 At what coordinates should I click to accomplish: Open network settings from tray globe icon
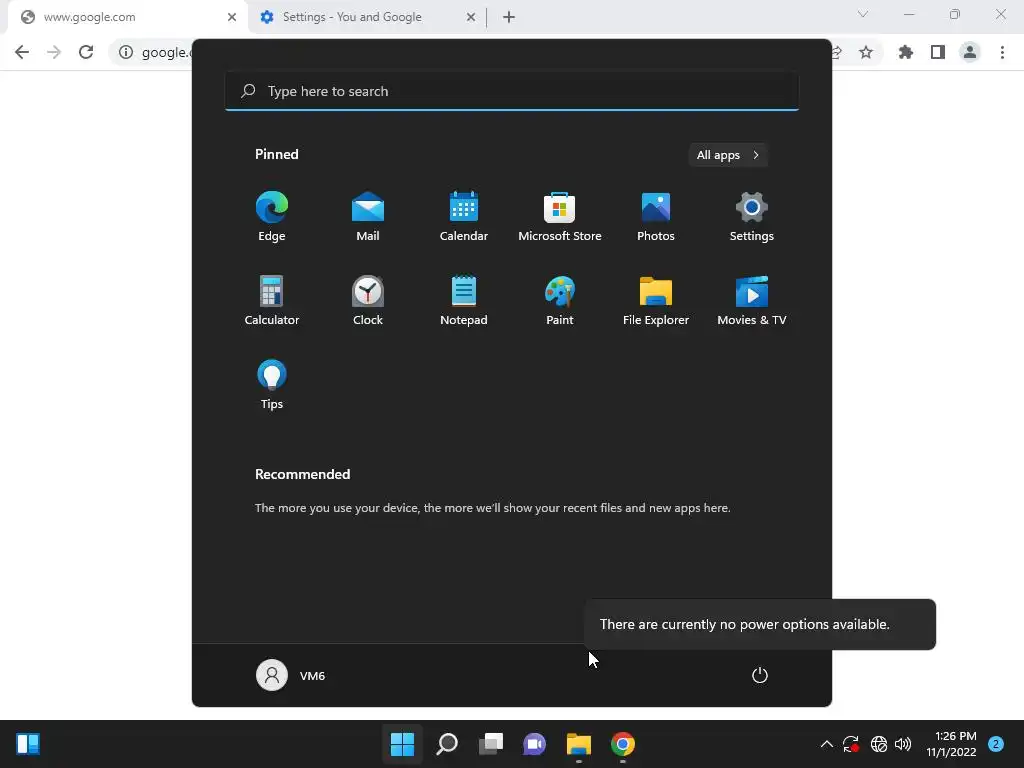pyautogui.click(x=879, y=744)
